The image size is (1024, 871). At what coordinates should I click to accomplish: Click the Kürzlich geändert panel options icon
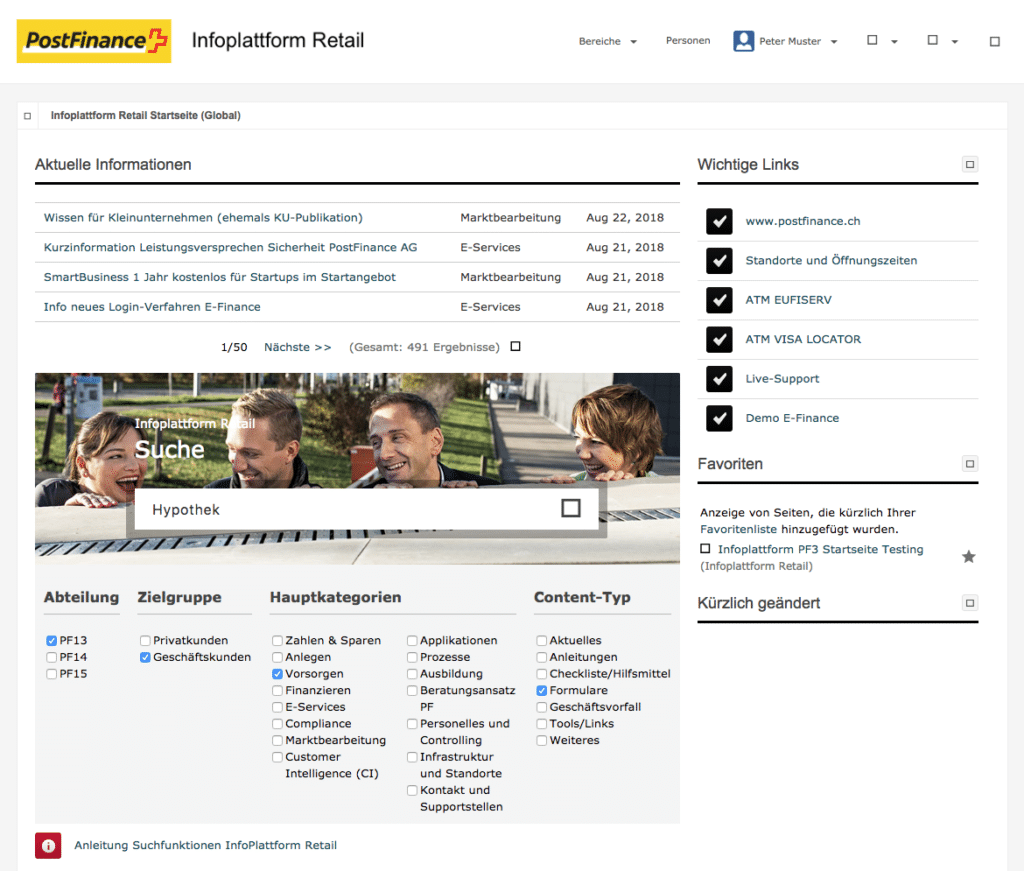tap(969, 603)
